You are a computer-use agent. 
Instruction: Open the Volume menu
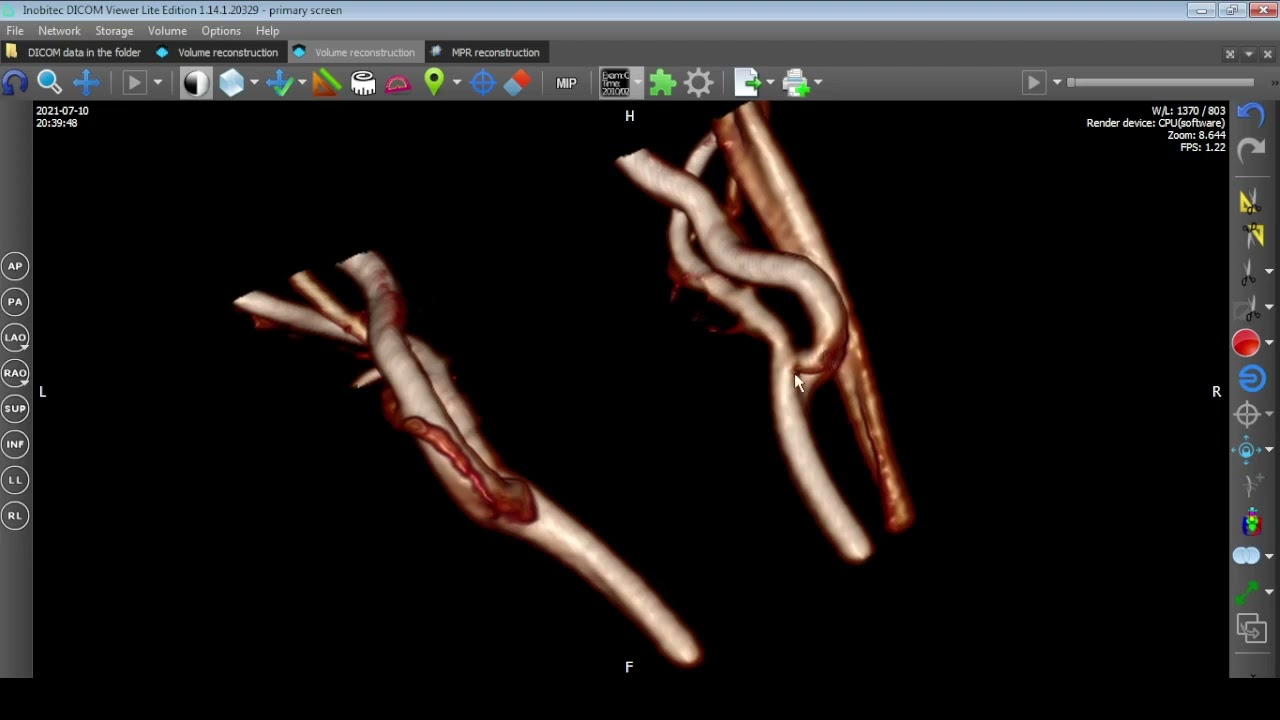pos(167,31)
